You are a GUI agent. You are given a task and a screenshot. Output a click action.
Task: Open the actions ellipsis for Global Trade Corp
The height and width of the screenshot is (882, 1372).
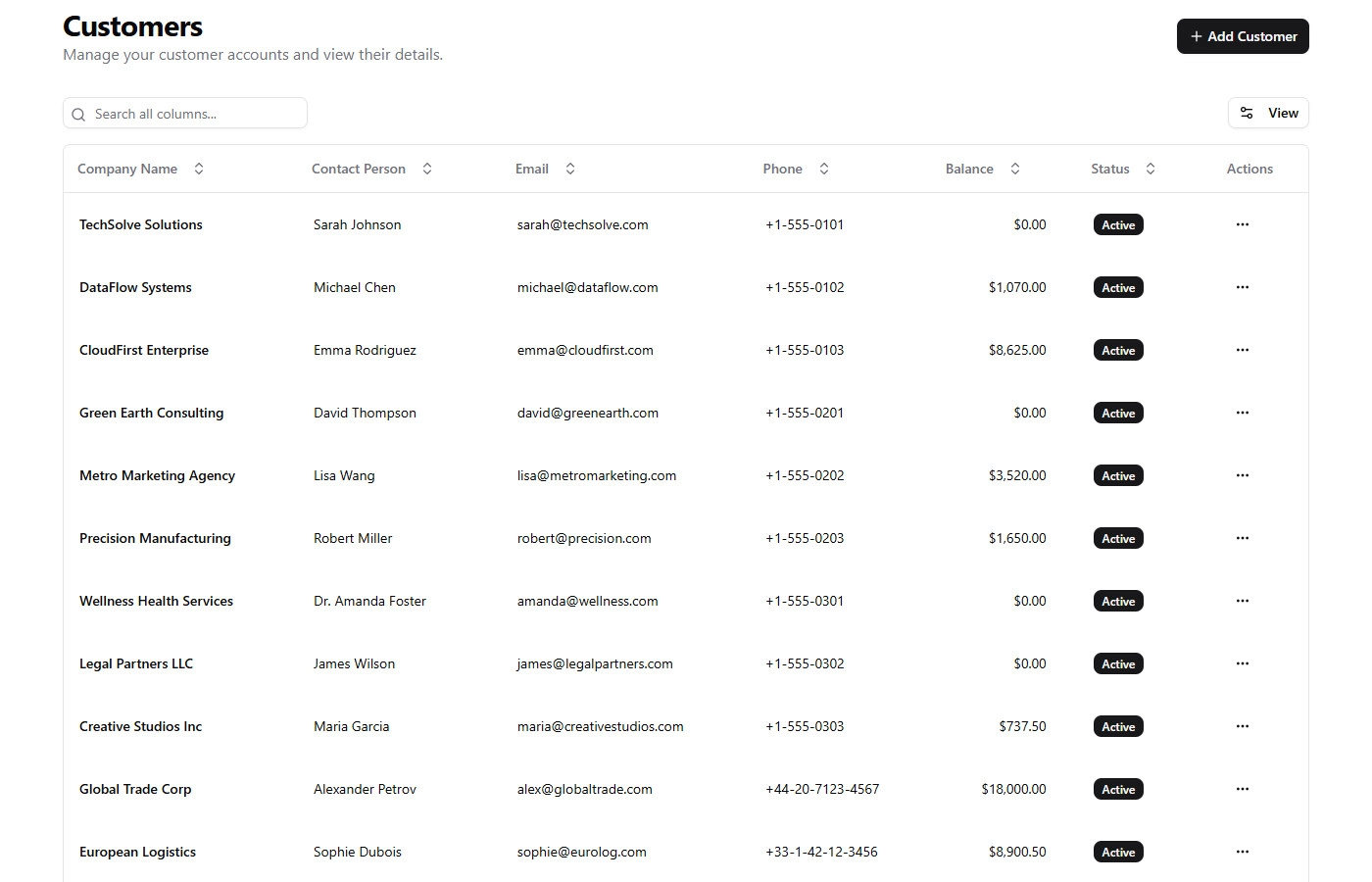(1242, 789)
